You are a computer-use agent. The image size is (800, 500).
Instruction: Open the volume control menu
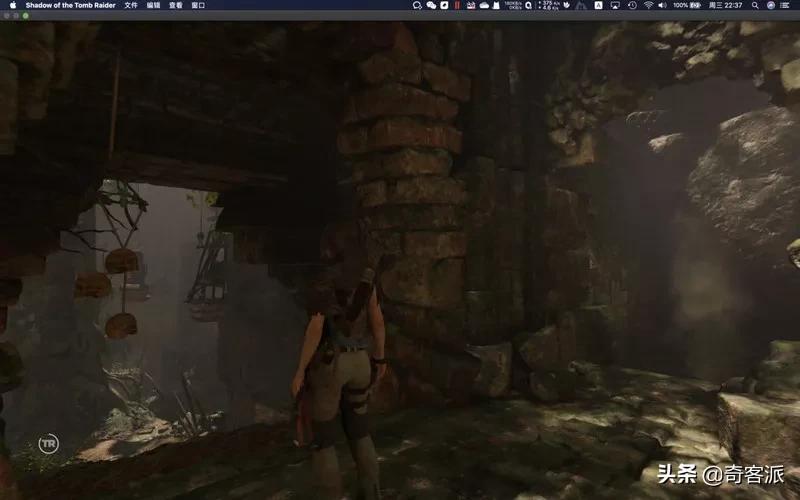click(x=662, y=5)
